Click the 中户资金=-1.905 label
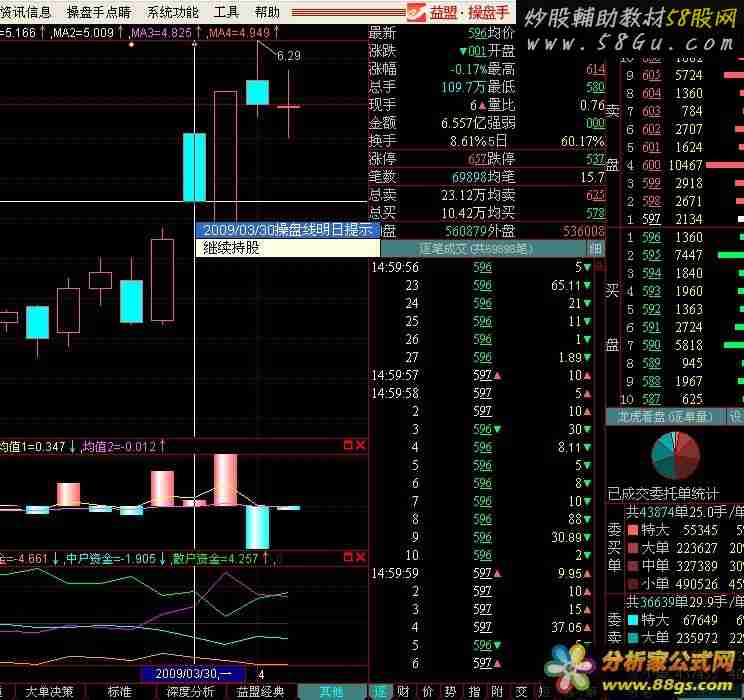This screenshot has height=700, width=744. (111, 559)
